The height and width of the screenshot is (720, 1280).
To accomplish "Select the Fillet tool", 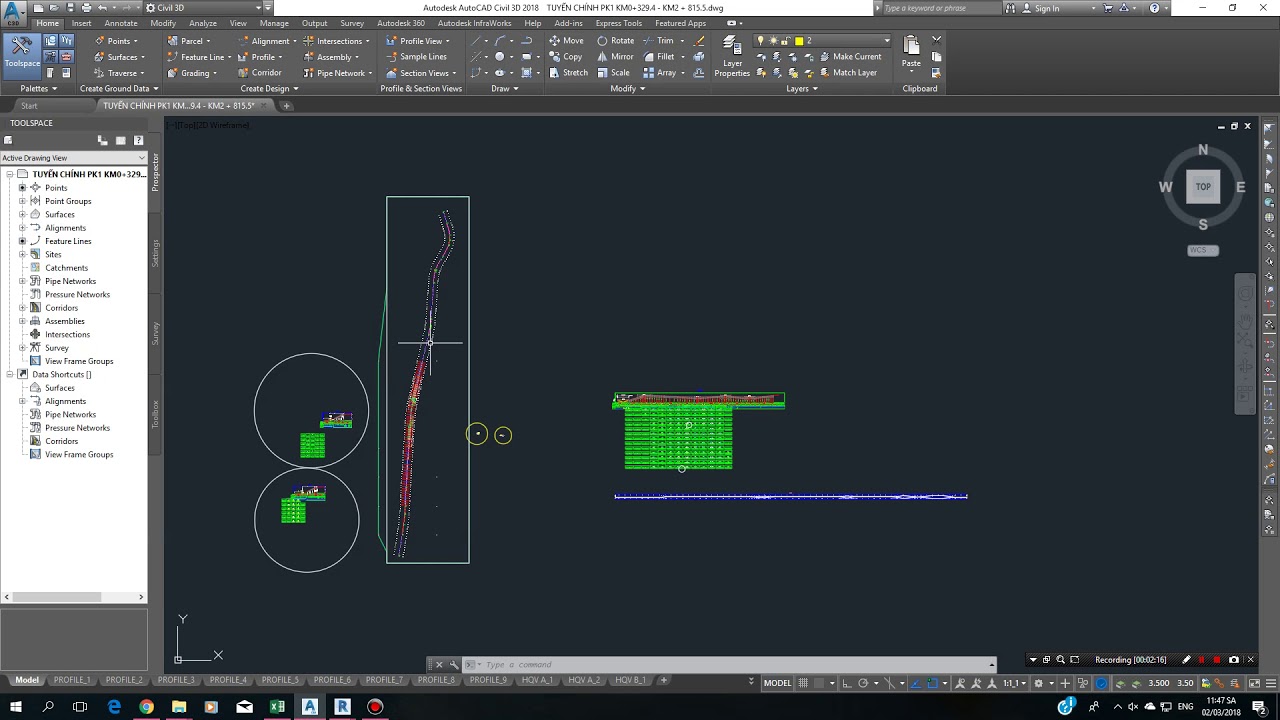I will 661,57.
